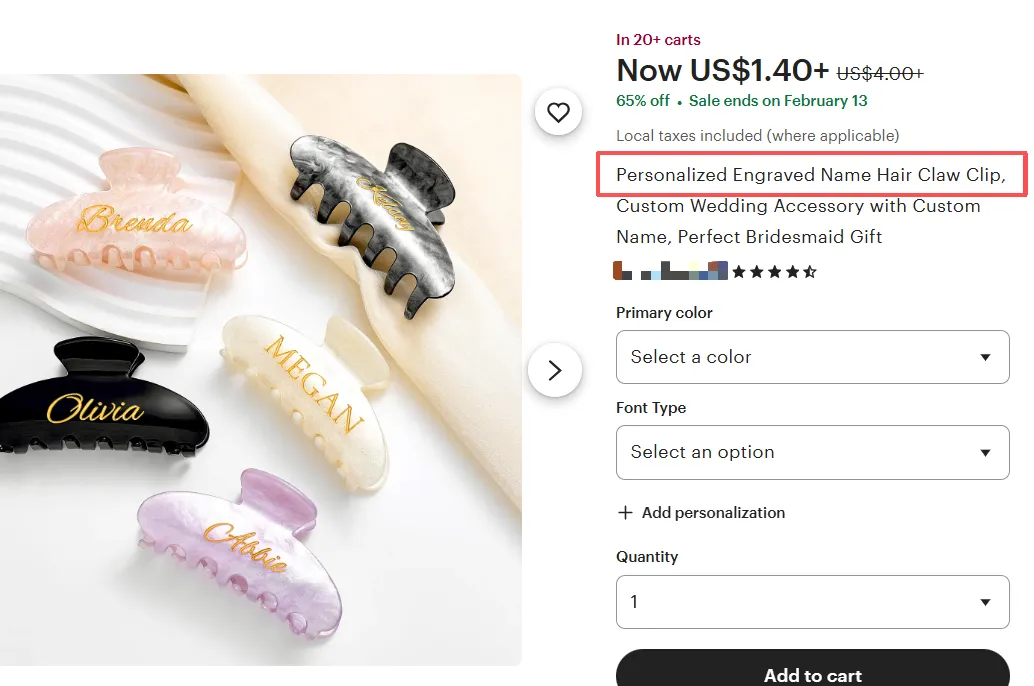This screenshot has height=686, width=1034.
Task: Click the star rating icons
Action: (775, 271)
